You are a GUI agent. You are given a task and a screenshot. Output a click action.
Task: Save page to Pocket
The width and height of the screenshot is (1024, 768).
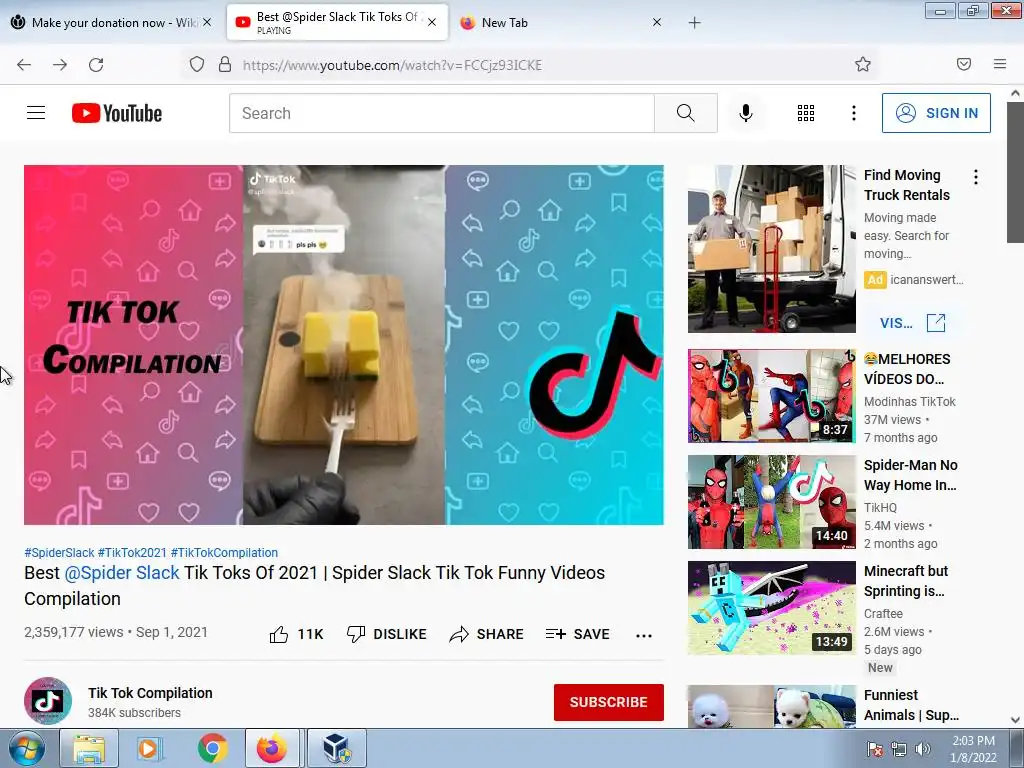click(964, 64)
